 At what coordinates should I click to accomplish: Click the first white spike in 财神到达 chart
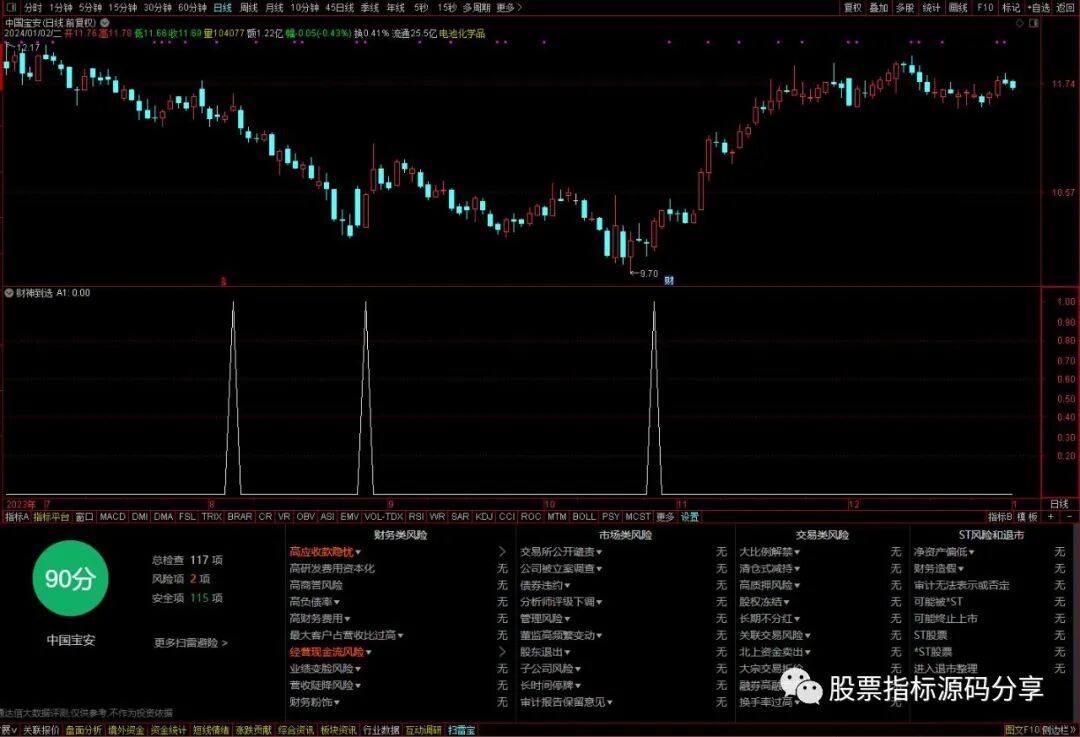coord(233,397)
